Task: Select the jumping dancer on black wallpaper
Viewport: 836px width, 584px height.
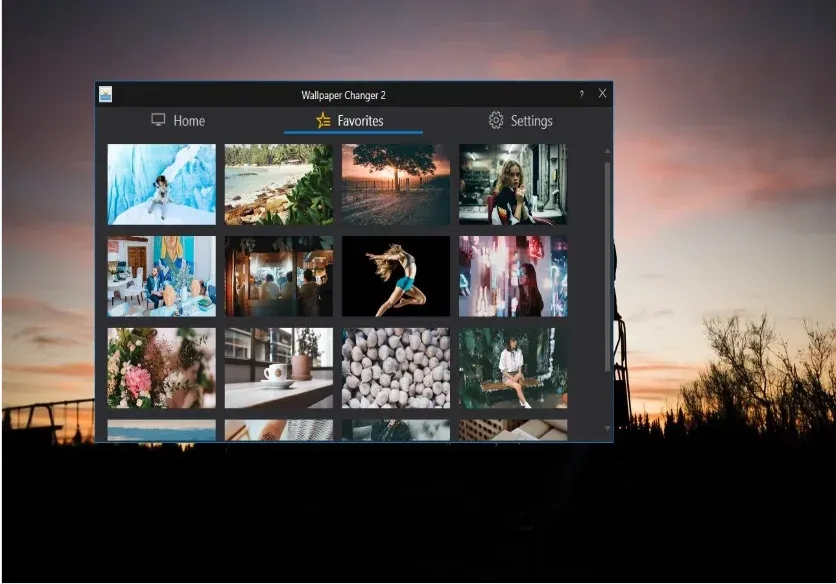Action: [x=396, y=276]
